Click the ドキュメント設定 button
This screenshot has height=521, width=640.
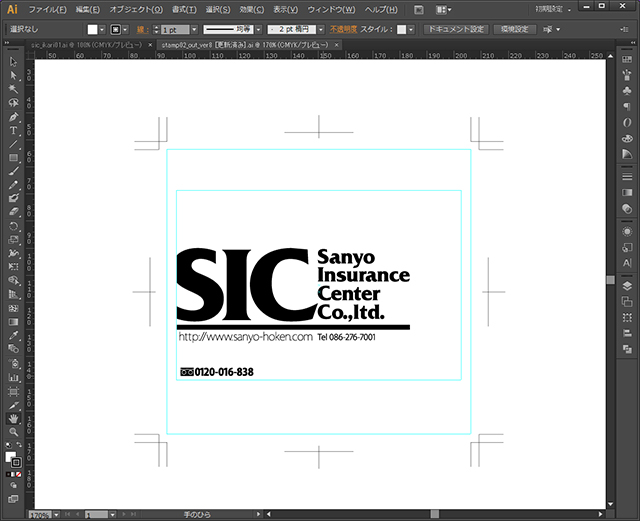click(x=456, y=29)
